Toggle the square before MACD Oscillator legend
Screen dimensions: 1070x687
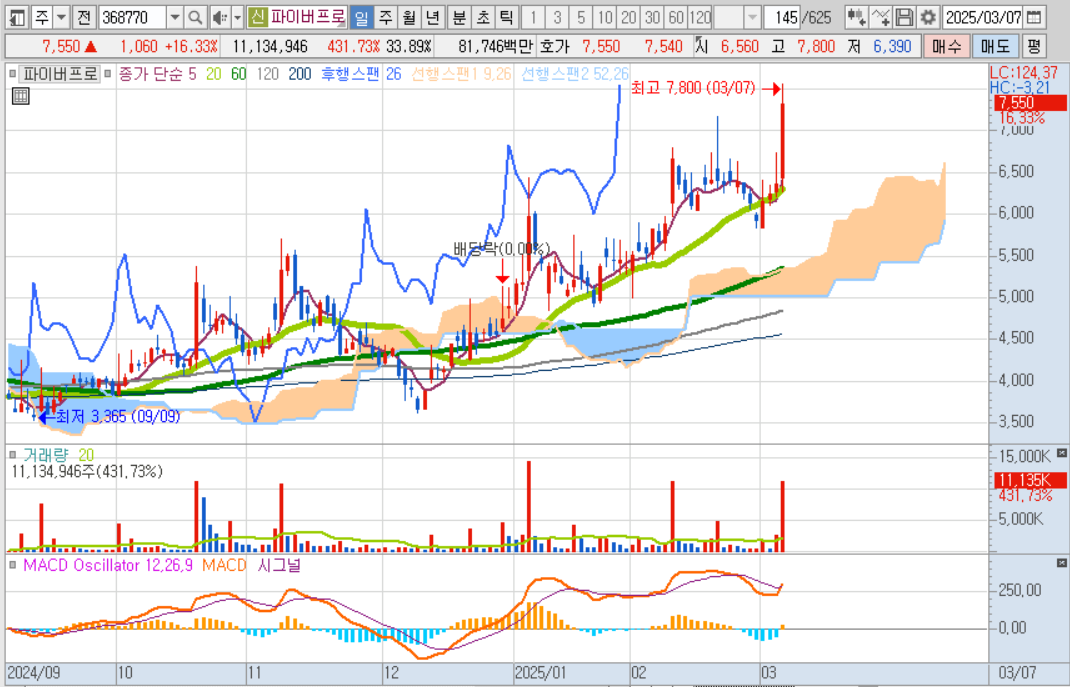pos(12,565)
